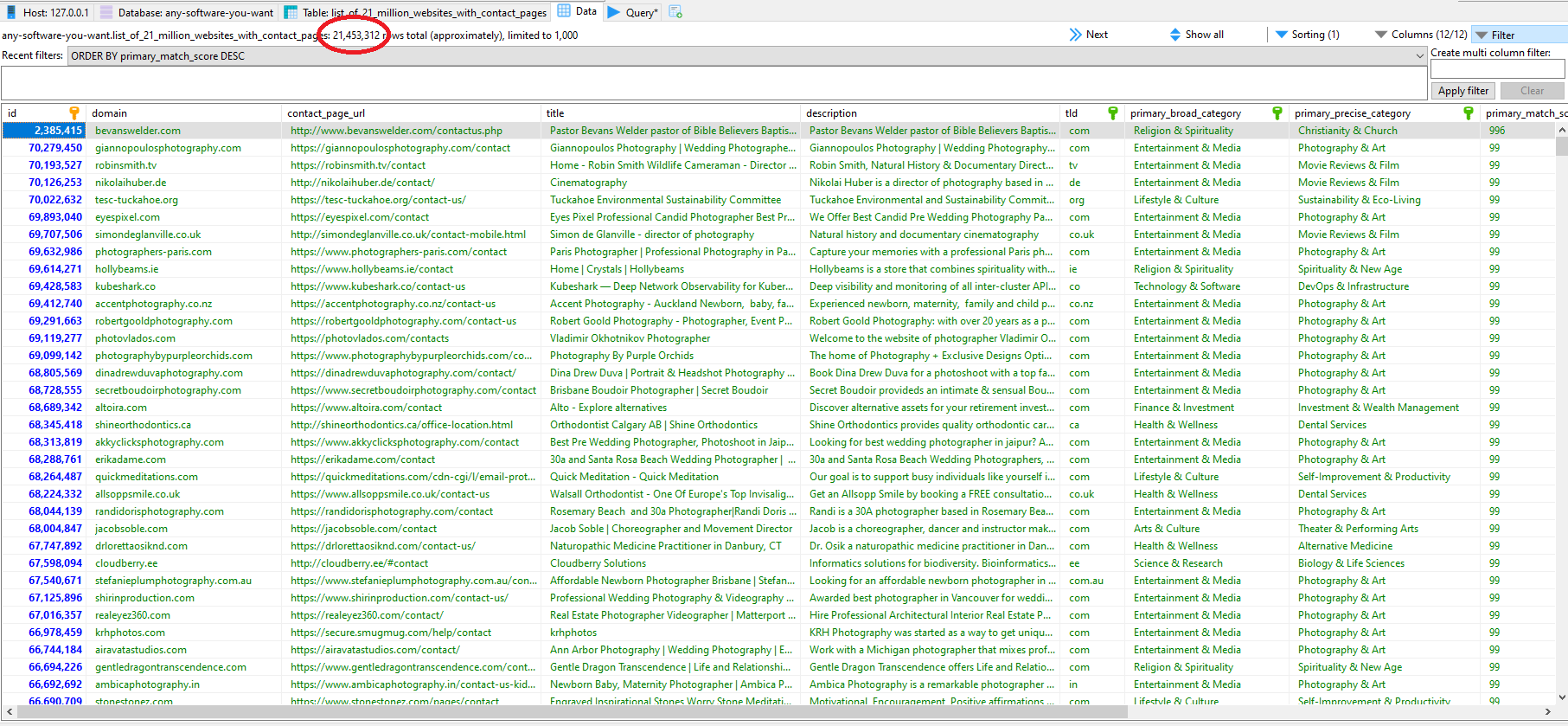Click the Create multi column filter field
Image resolution: width=1568 pixels, height=726 pixels.
point(1497,69)
